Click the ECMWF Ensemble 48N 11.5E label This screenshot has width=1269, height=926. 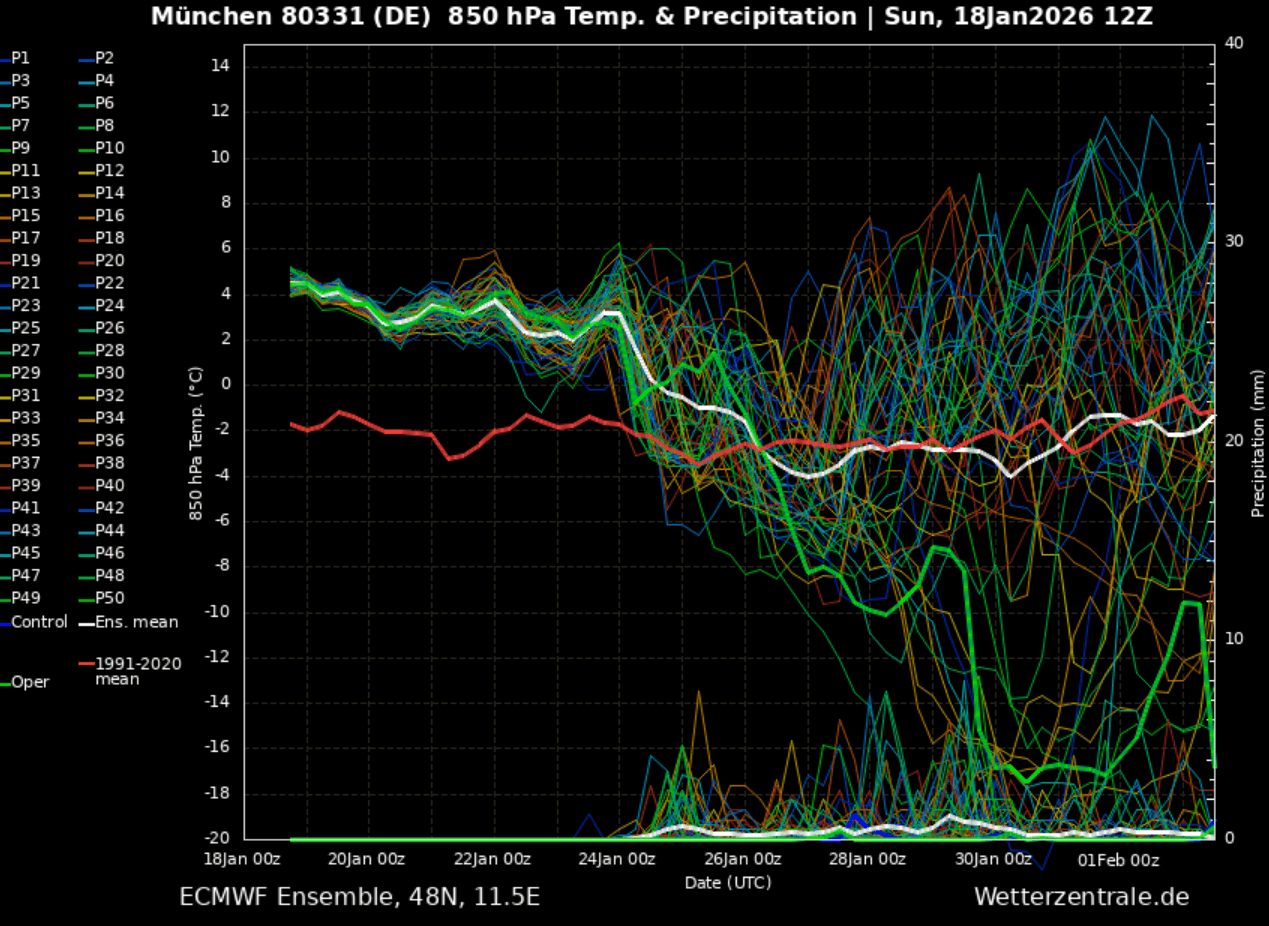[x=357, y=897]
